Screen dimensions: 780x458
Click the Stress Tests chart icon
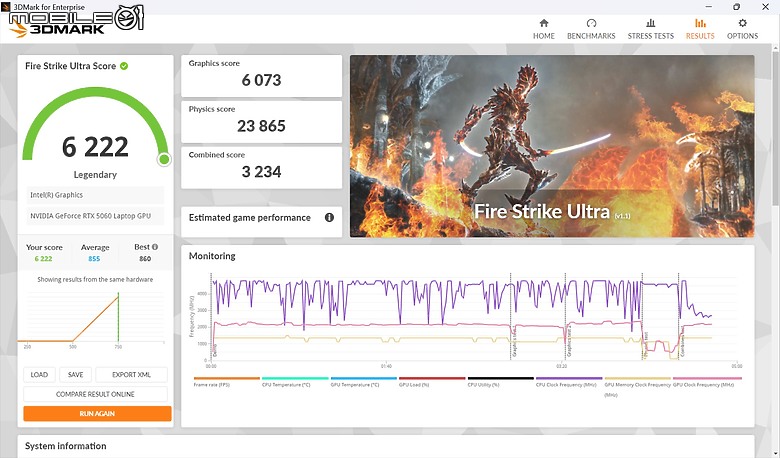pos(651,23)
